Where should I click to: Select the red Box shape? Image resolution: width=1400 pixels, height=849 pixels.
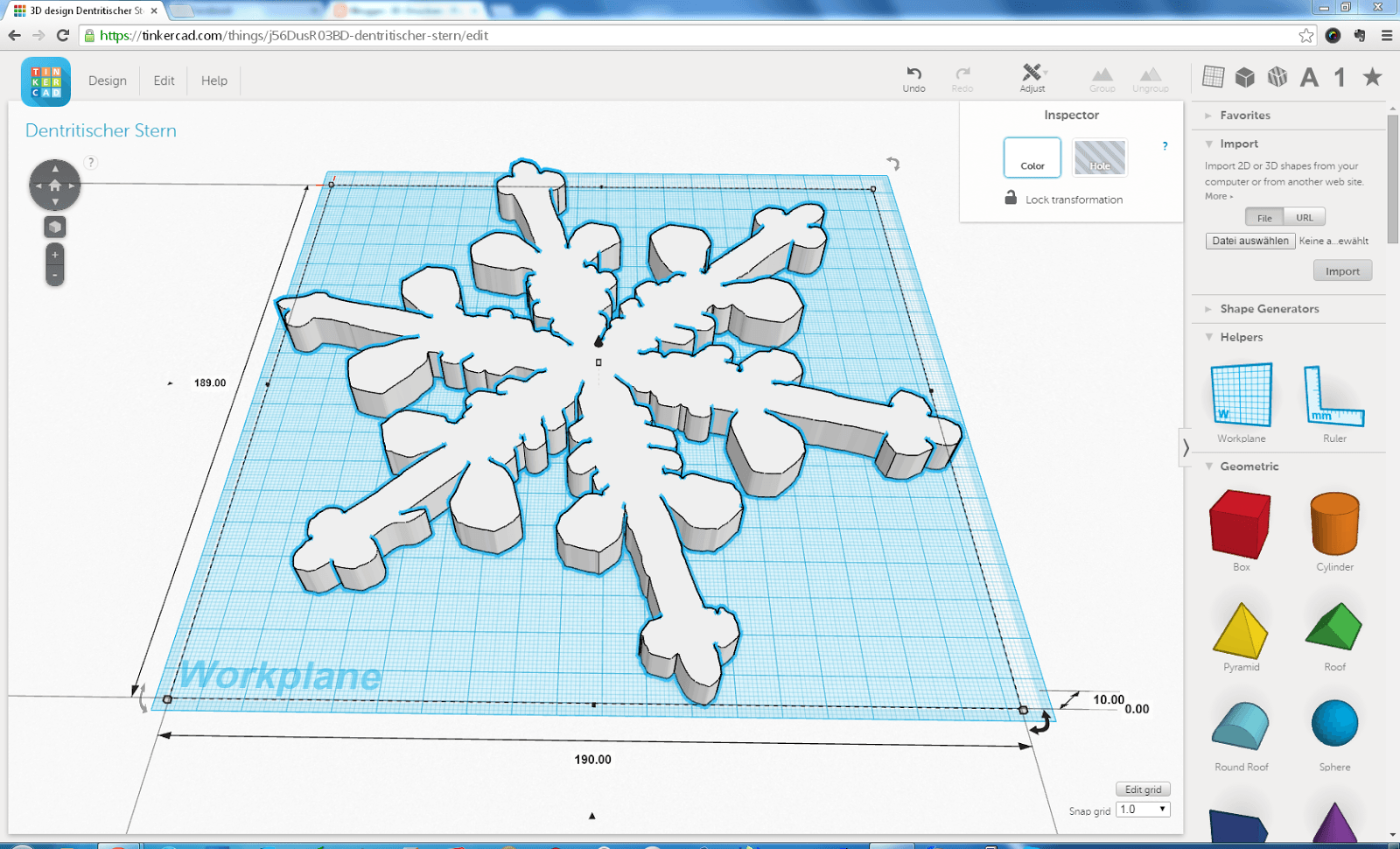[1239, 523]
